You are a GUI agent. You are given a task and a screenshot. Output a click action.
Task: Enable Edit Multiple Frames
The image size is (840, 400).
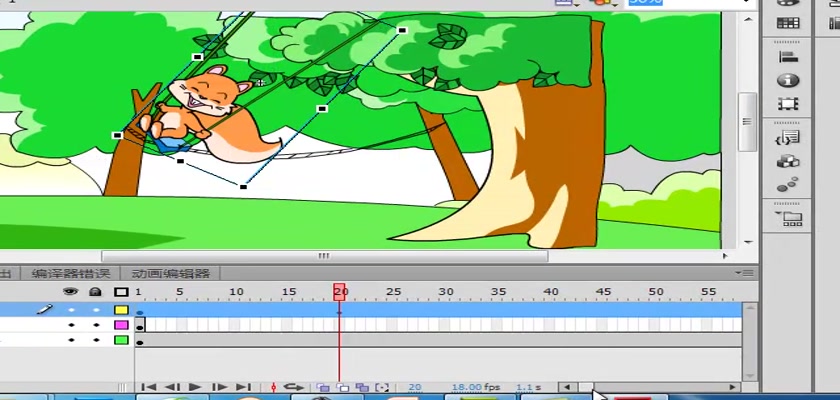click(362, 387)
